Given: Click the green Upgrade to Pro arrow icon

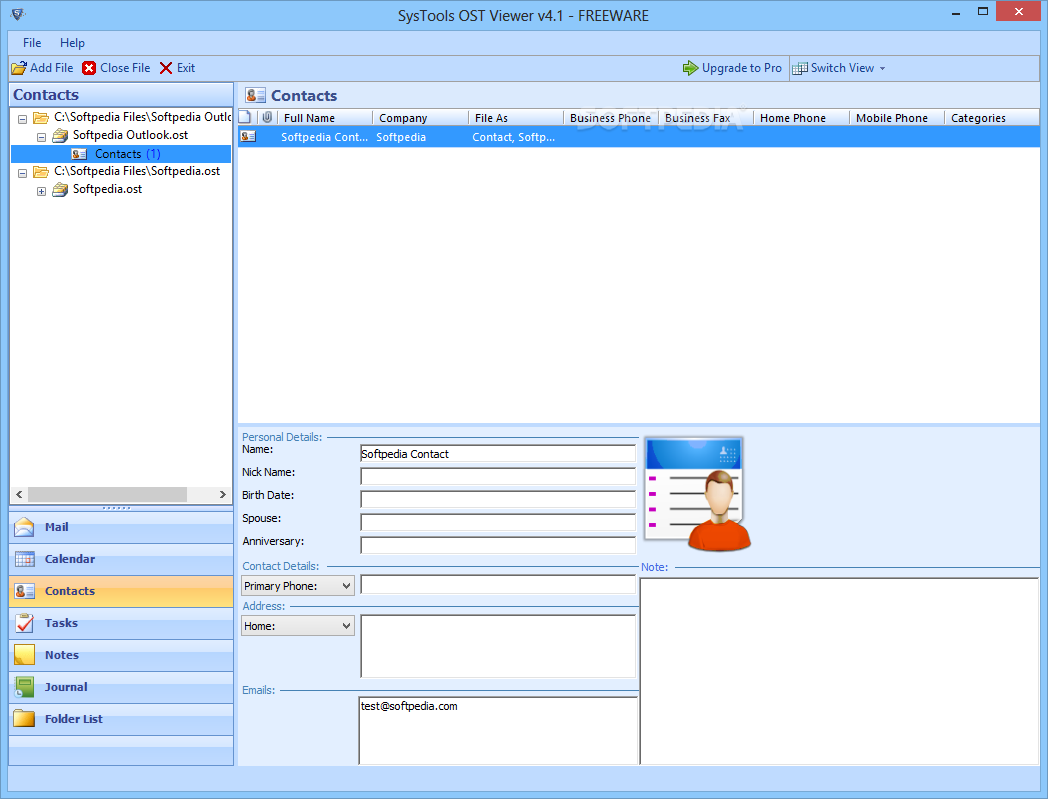Looking at the screenshot, I should pos(690,68).
